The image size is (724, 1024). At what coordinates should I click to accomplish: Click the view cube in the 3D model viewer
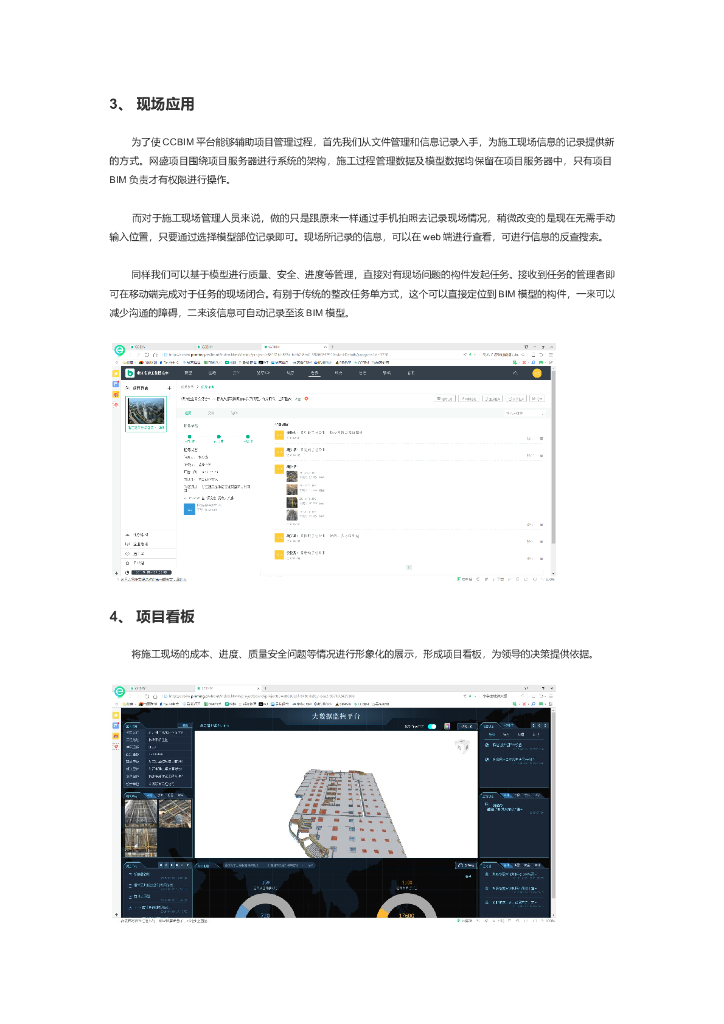(x=462, y=746)
